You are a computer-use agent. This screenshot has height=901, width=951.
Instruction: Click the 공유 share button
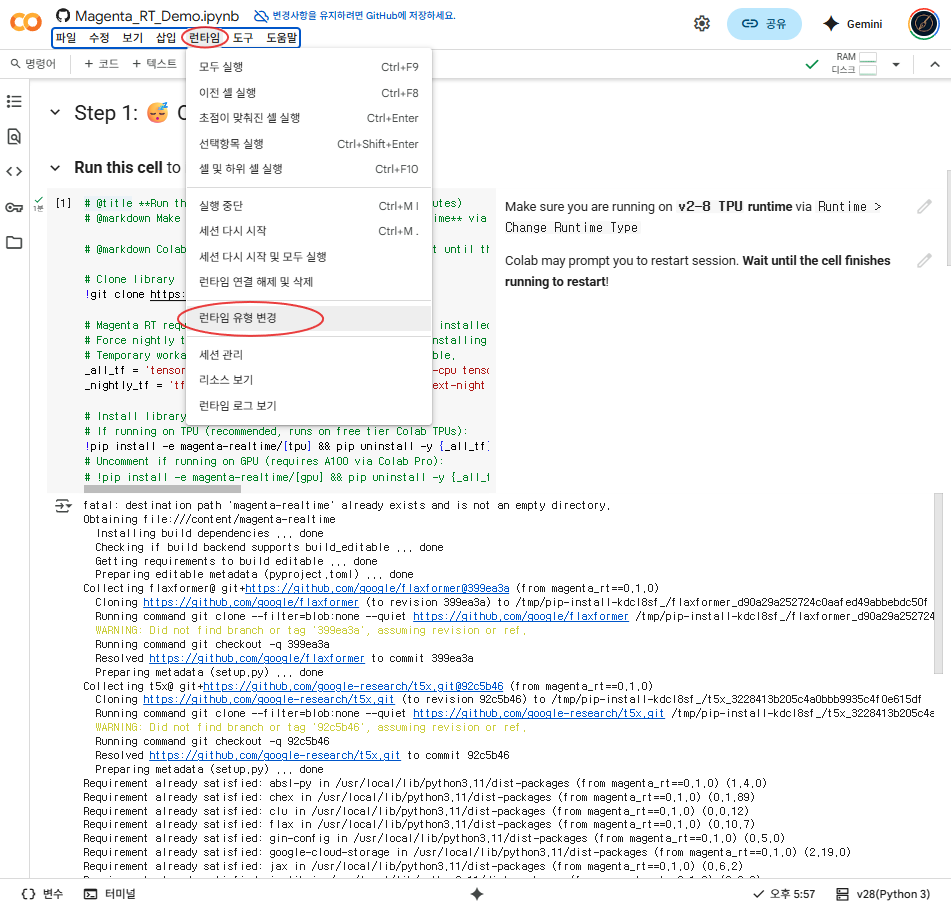764,24
